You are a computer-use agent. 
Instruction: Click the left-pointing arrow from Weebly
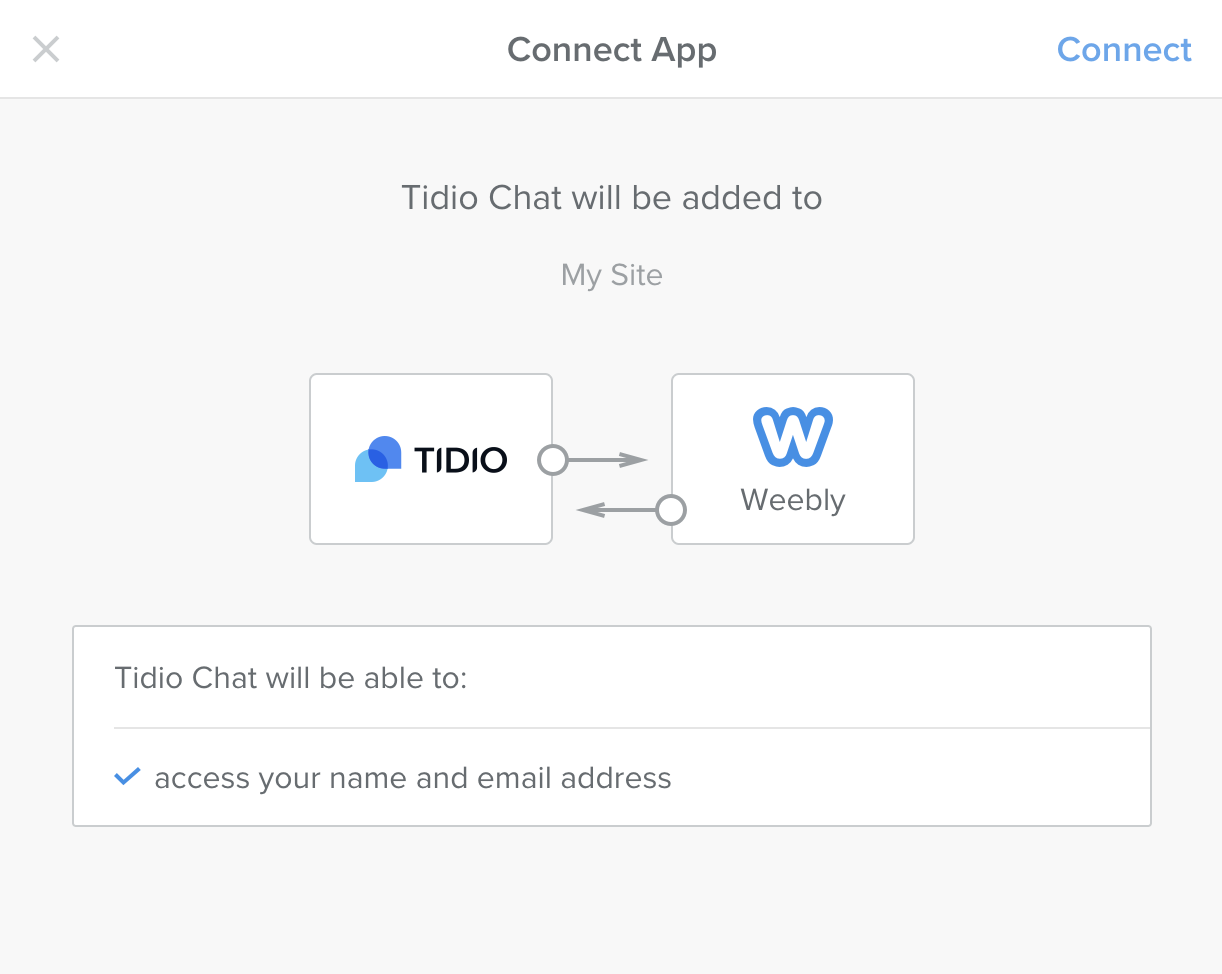pos(616,510)
